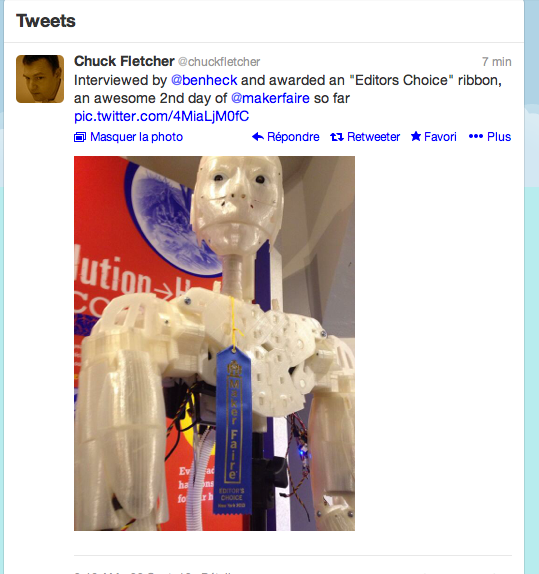Expand more options with Plus
This screenshot has height=574, width=539.
499,137
